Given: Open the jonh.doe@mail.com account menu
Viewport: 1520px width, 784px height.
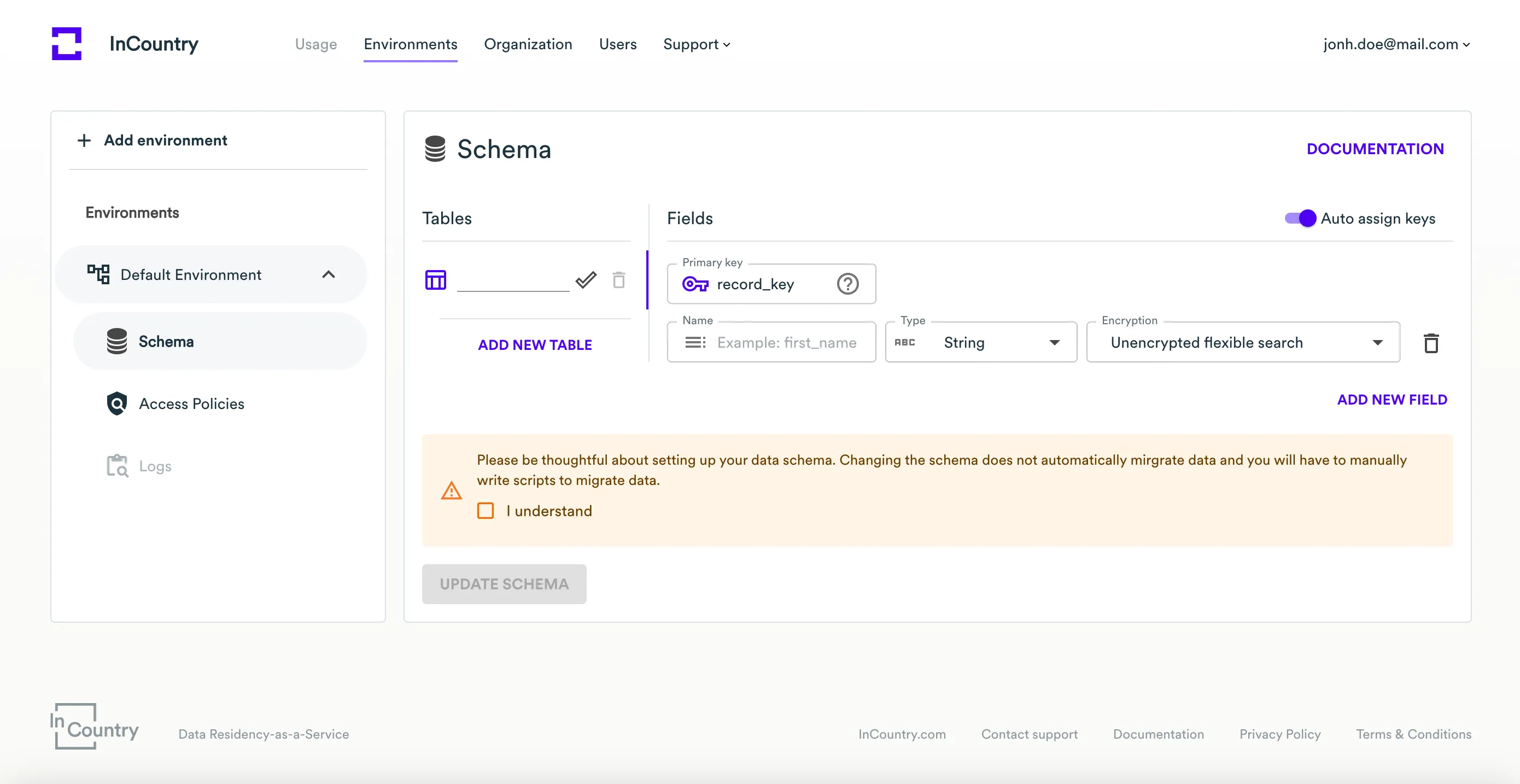Looking at the screenshot, I should [1396, 44].
